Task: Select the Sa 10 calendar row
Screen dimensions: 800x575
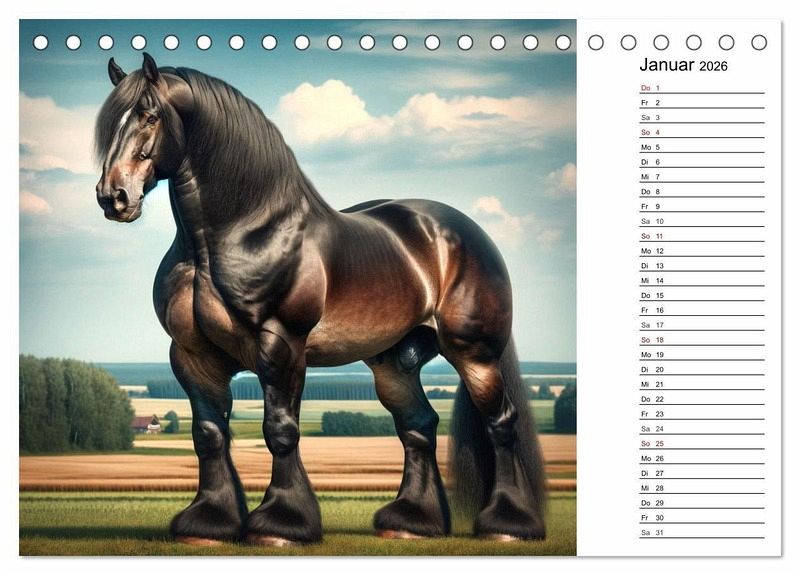Action: [700, 221]
